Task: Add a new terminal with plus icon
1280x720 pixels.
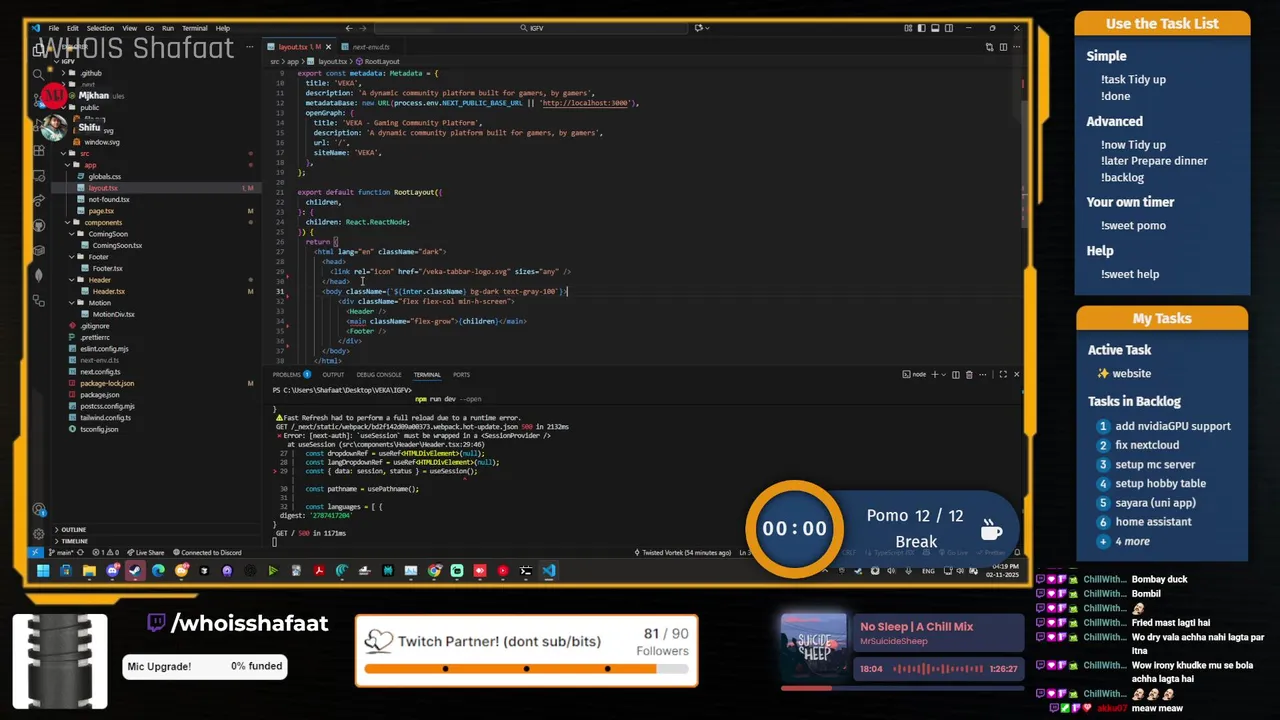Action: (x=935, y=375)
